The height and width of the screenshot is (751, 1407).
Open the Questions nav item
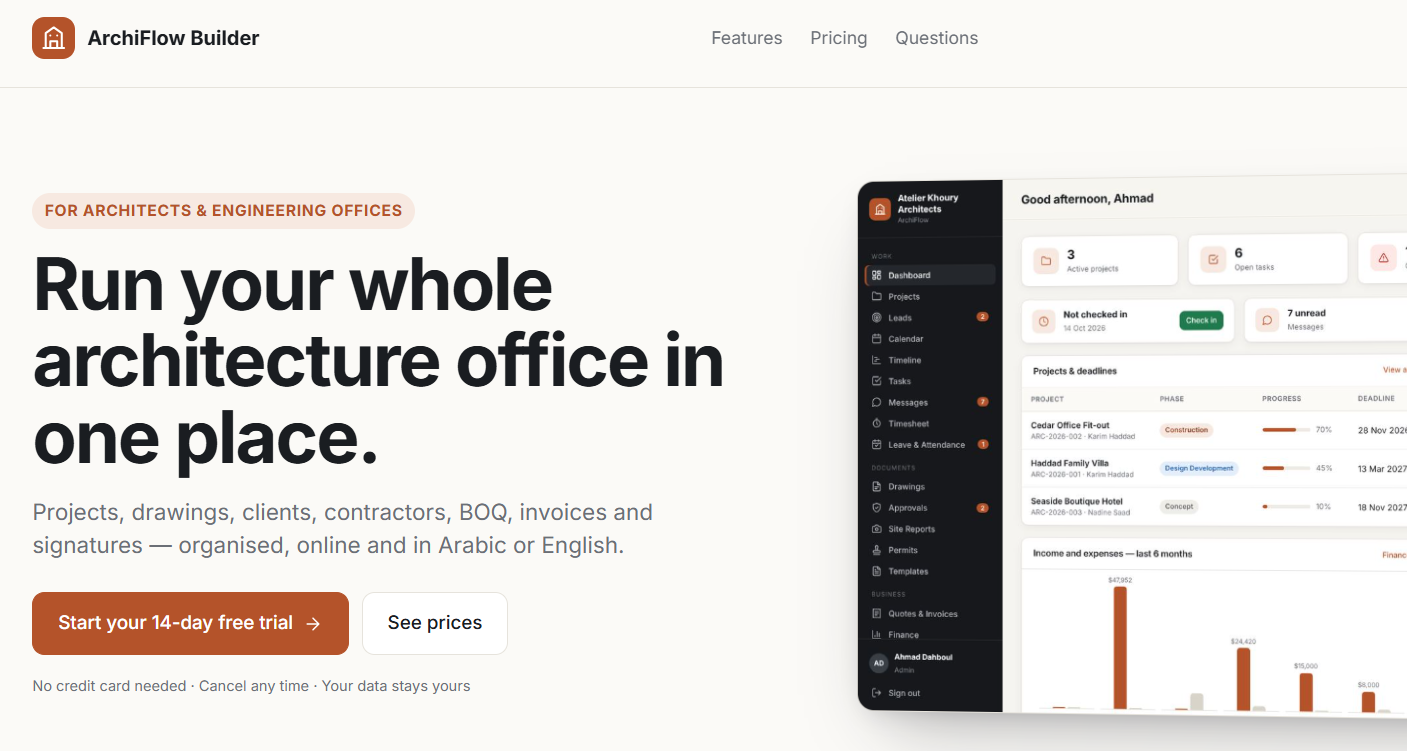[937, 38]
